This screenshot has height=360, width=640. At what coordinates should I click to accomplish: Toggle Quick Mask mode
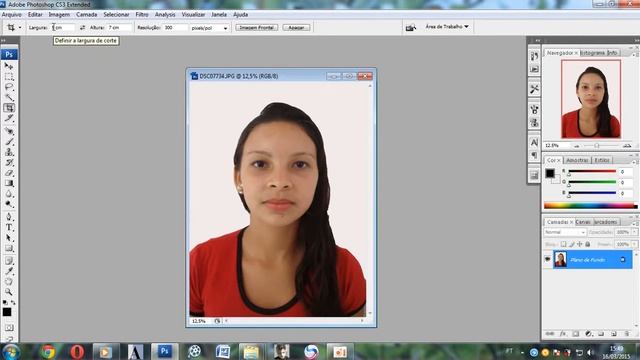click(10, 328)
